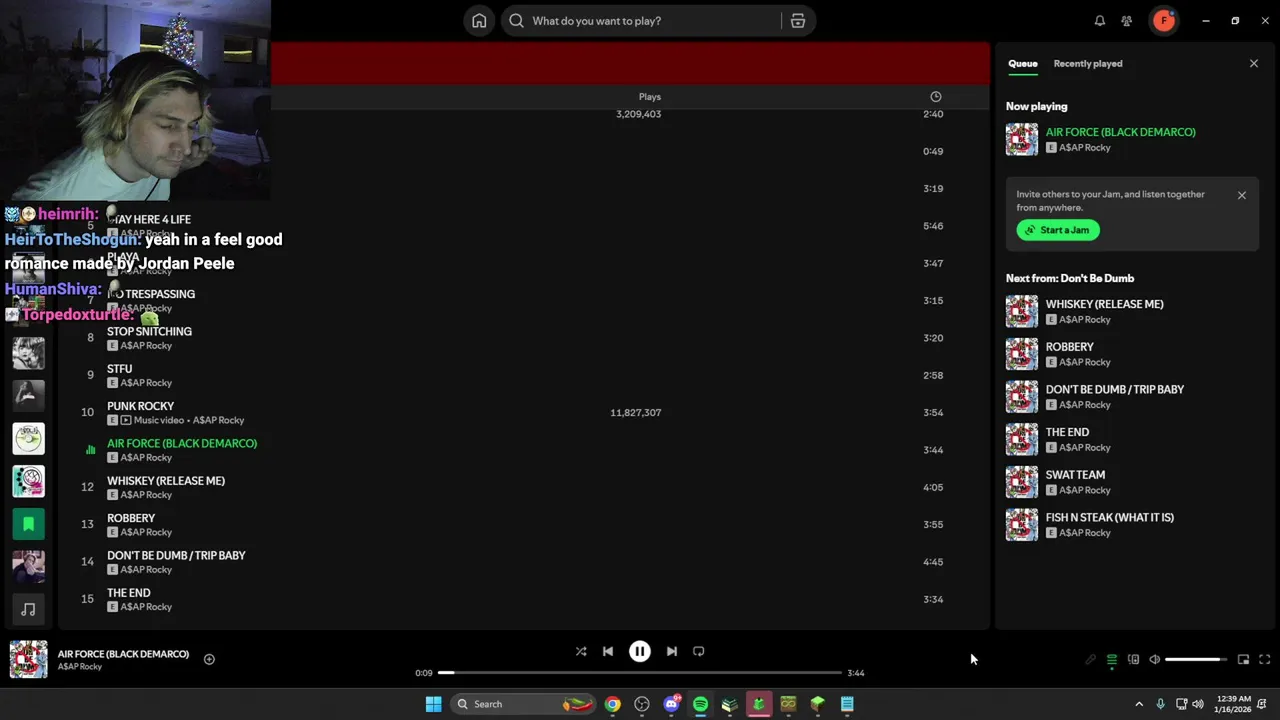Image resolution: width=1280 pixels, height=720 pixels.
Task: Mute the Spotify volume
Action: tap(1155, 660)
